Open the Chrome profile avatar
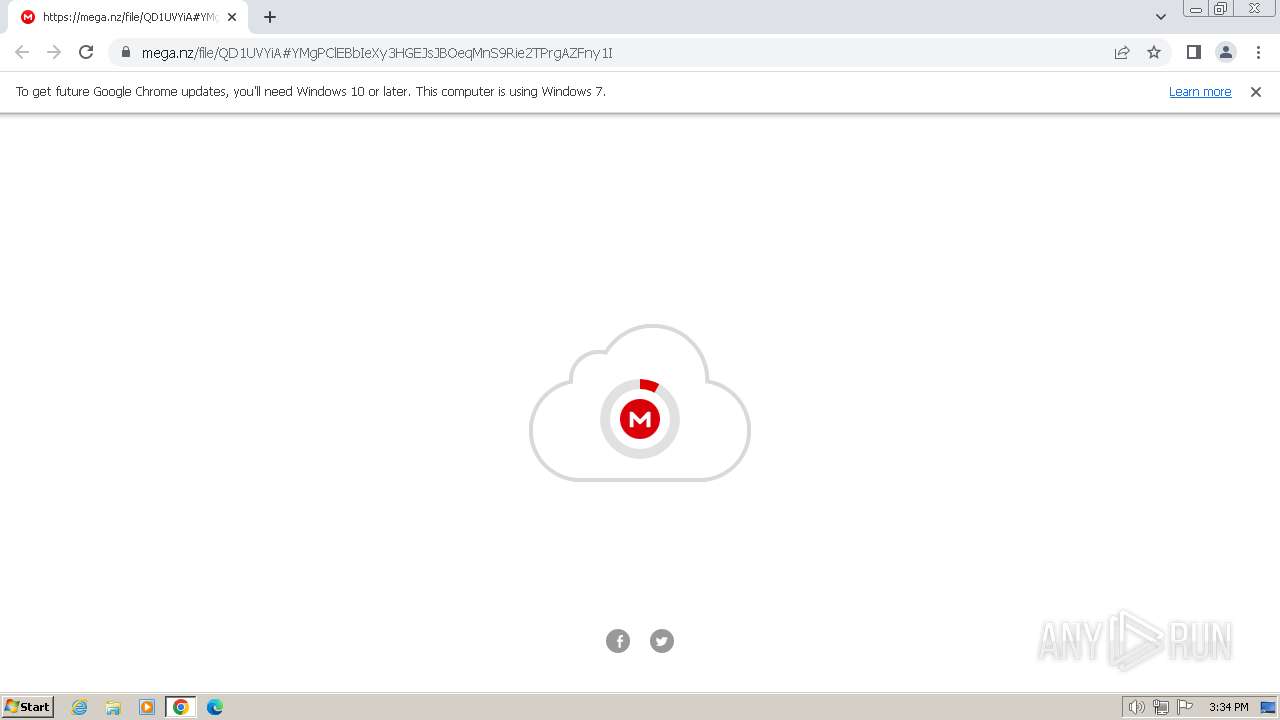 click(x=1226, y=52)
